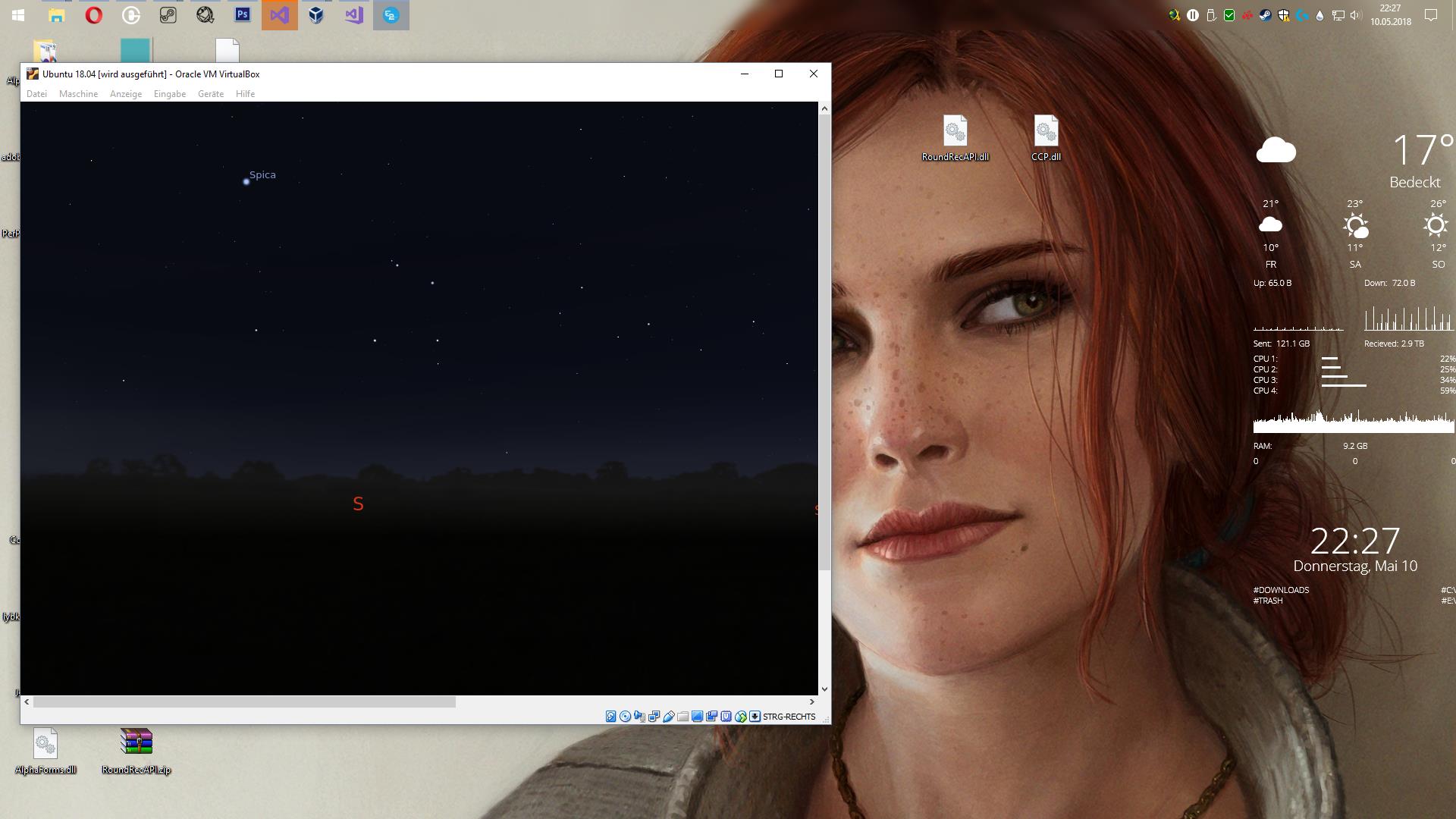Viewport: 1456px width, 819px height.
Task: Click the Spica star label
Action: (262, 175)
